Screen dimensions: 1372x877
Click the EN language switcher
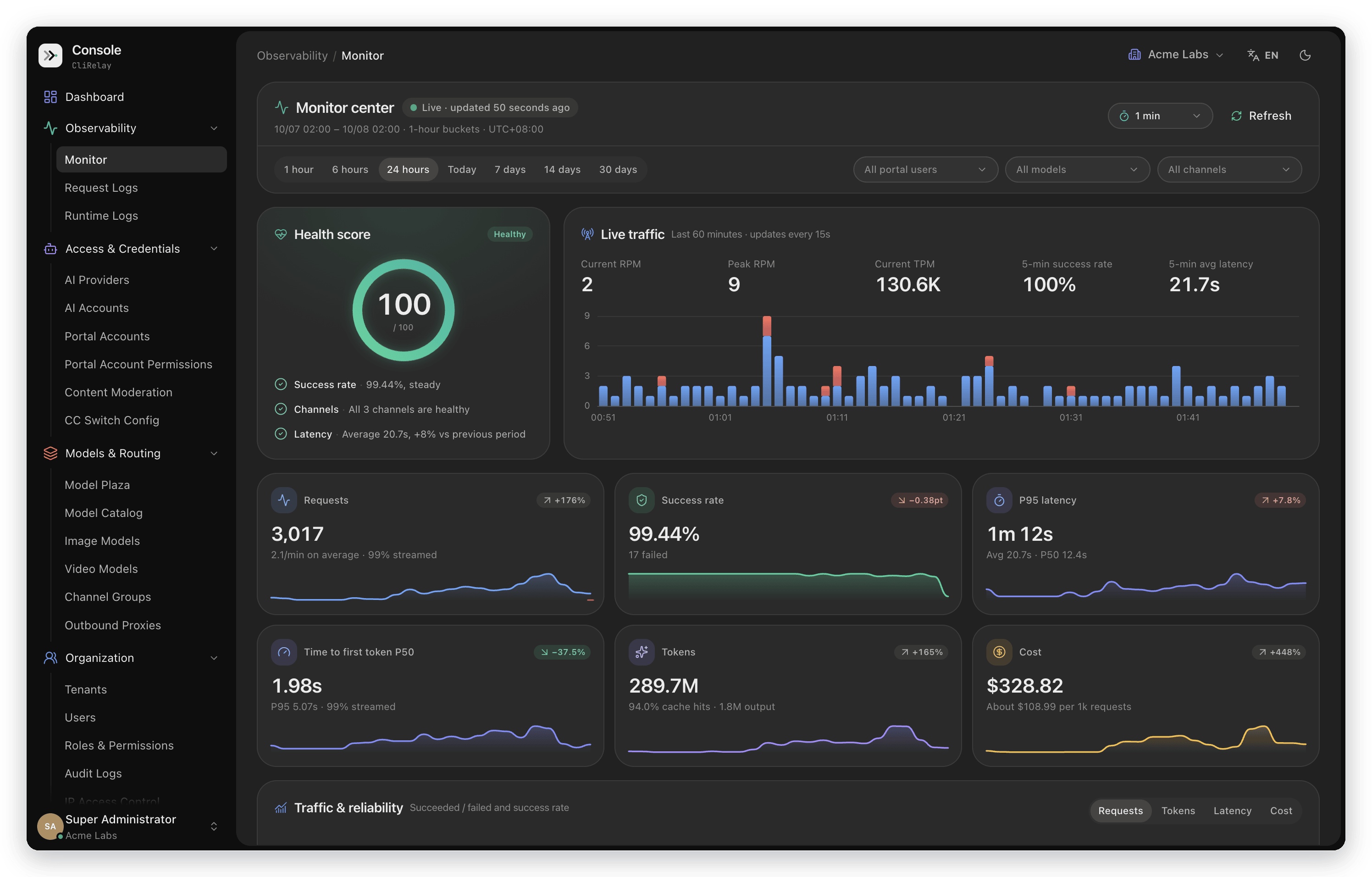(x=1262, y=56)
